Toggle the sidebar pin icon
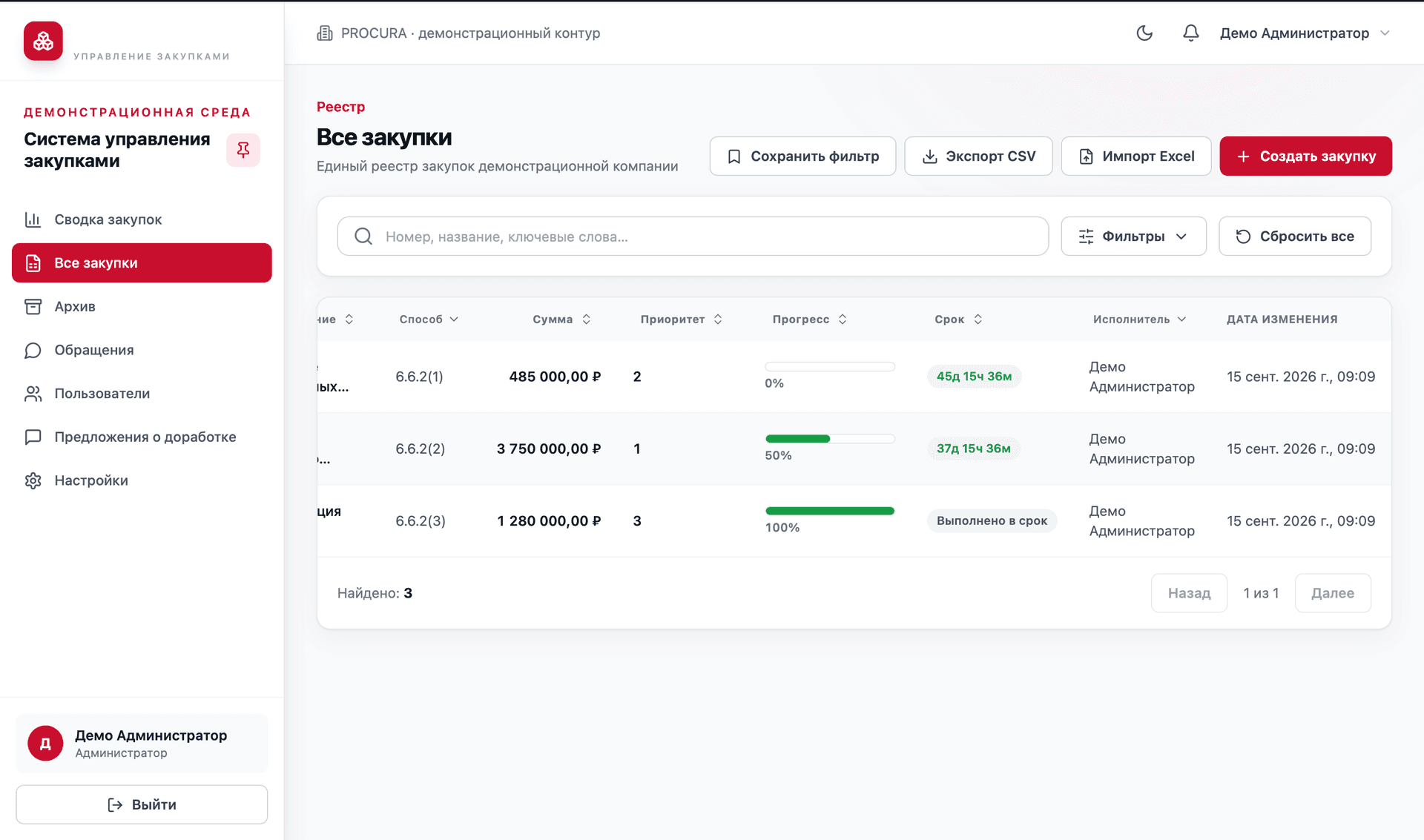The image size is (1424, 840). point(243,150)
